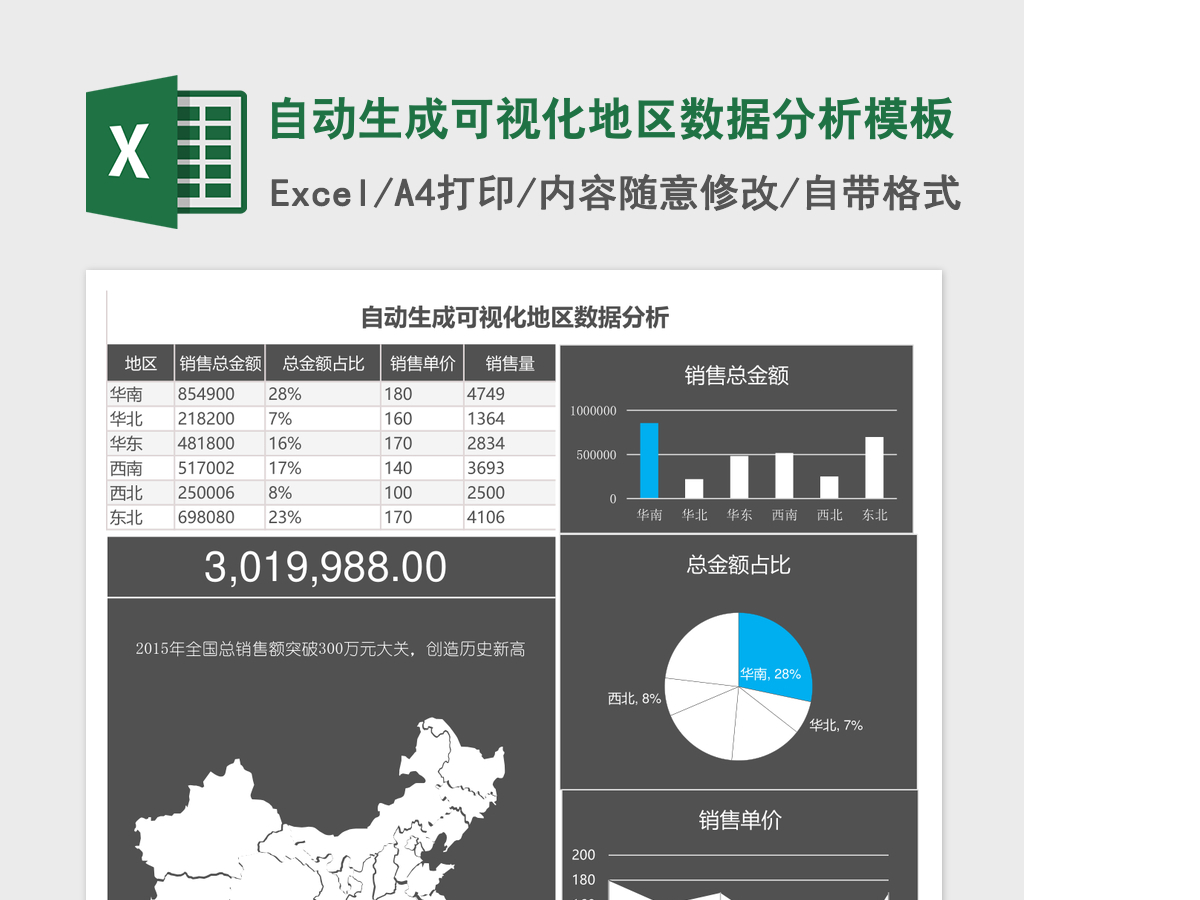Select the 8% share cell
This screenshot has height=900, width=1200.
323,493
